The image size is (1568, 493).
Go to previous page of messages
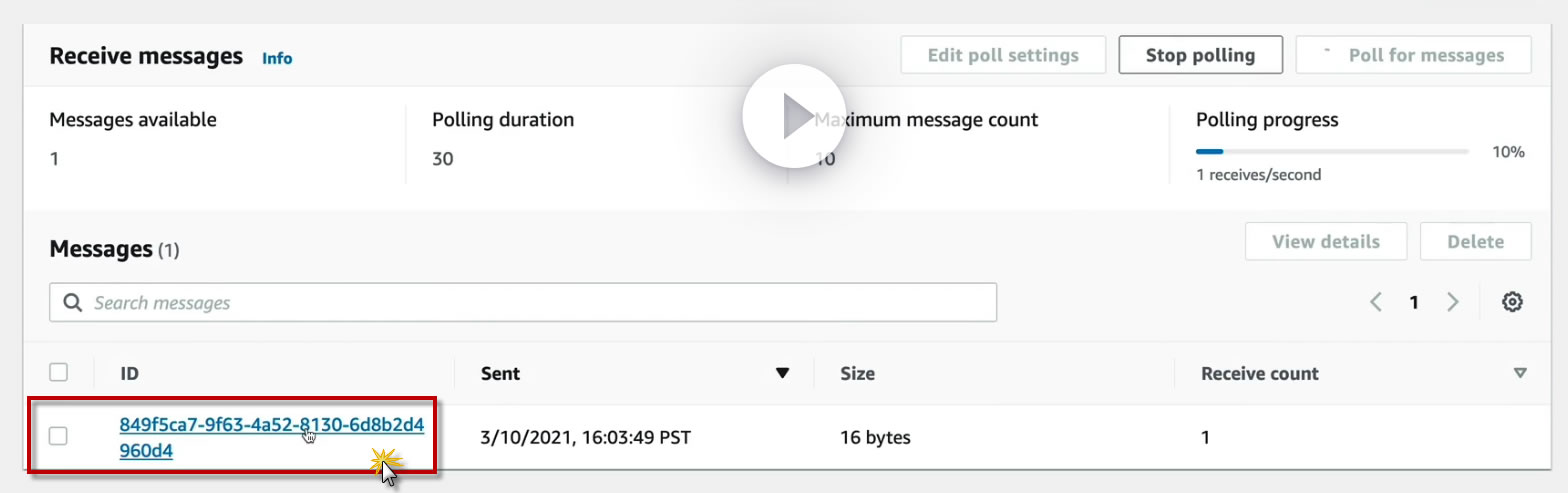tap(1376, 302)
